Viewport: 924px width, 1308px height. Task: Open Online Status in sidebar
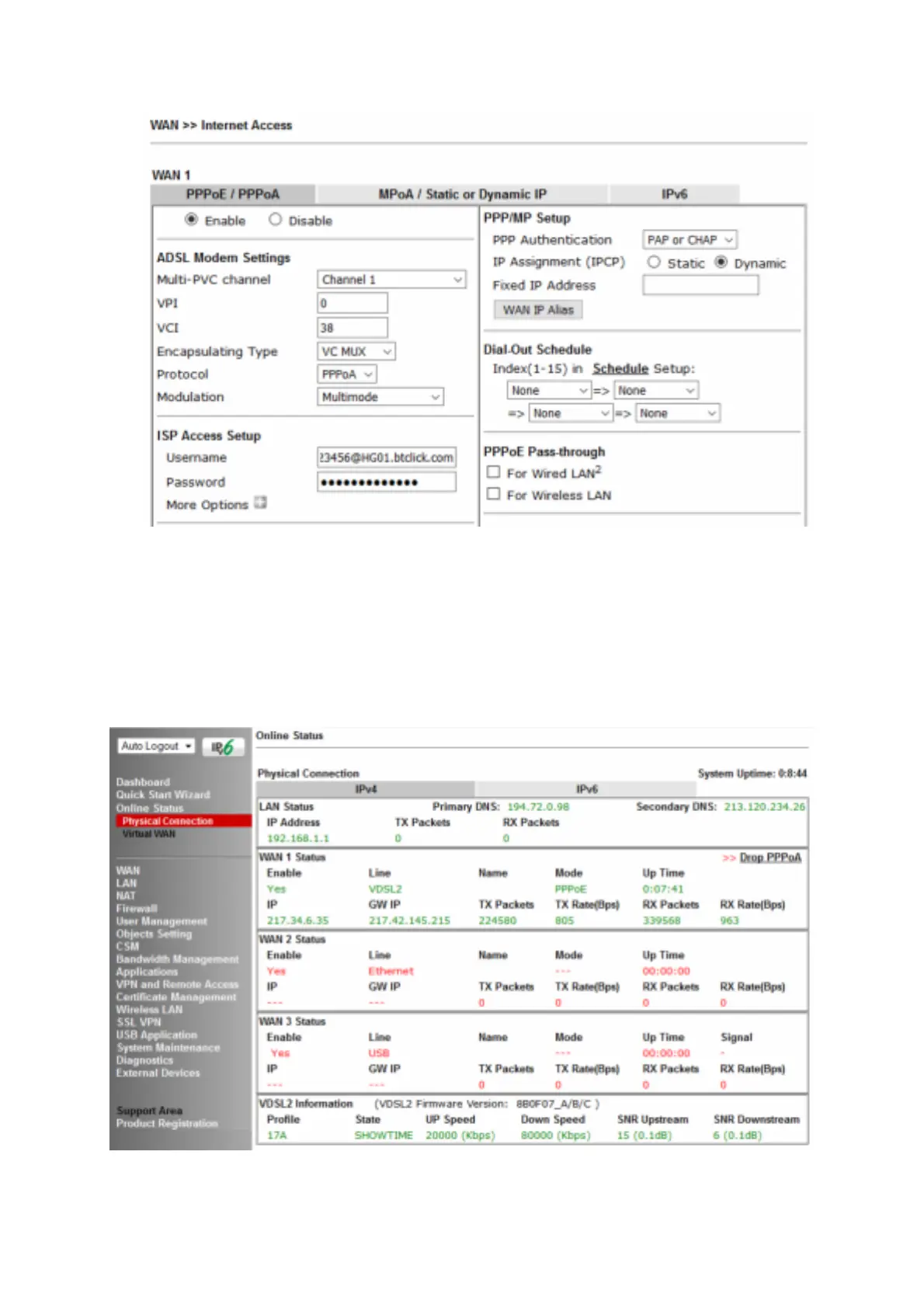(x=150, y=808)
